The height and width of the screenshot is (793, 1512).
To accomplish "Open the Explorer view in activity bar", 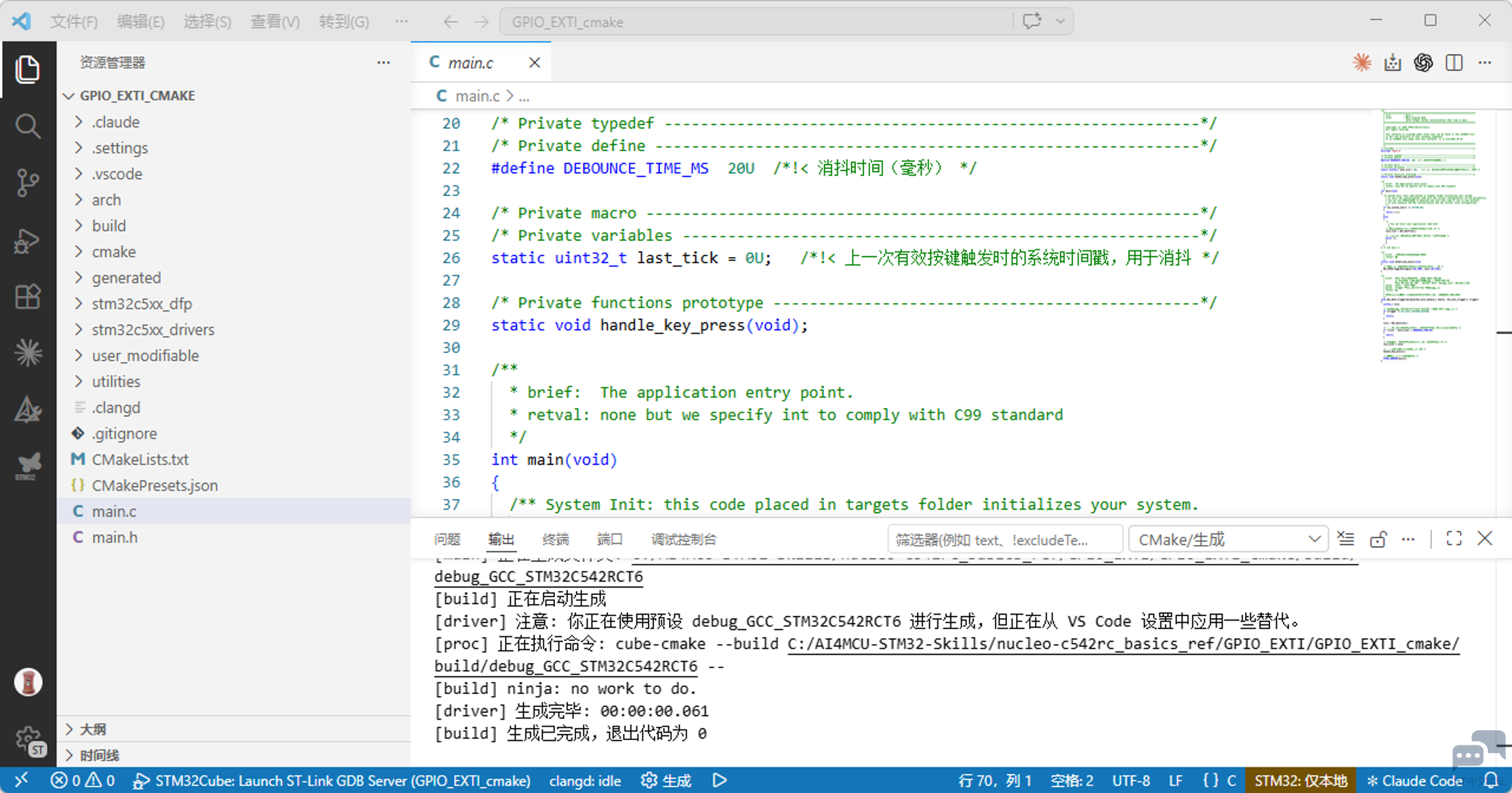I will coord(28,70).
